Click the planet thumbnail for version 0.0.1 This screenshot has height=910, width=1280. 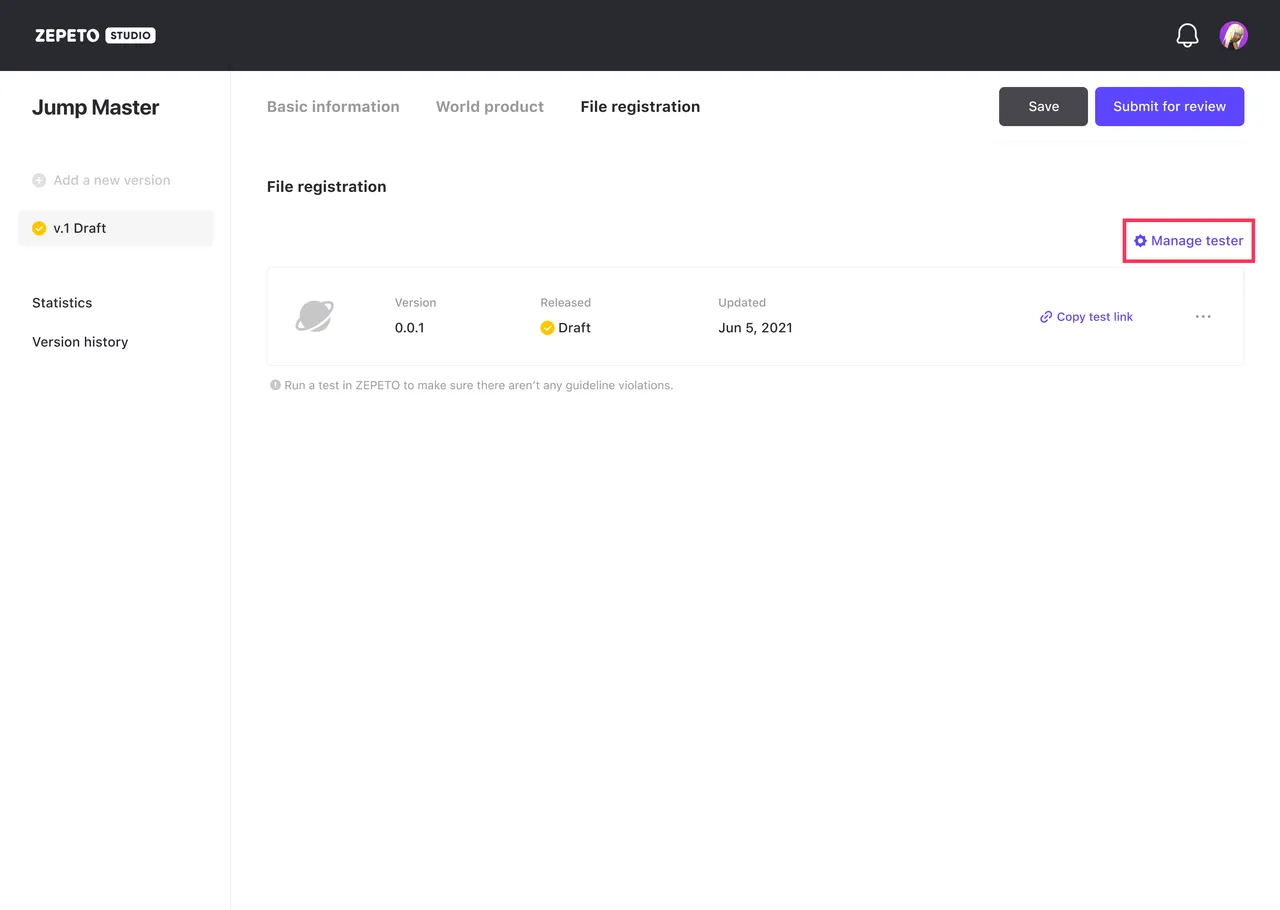pos(315,315)
